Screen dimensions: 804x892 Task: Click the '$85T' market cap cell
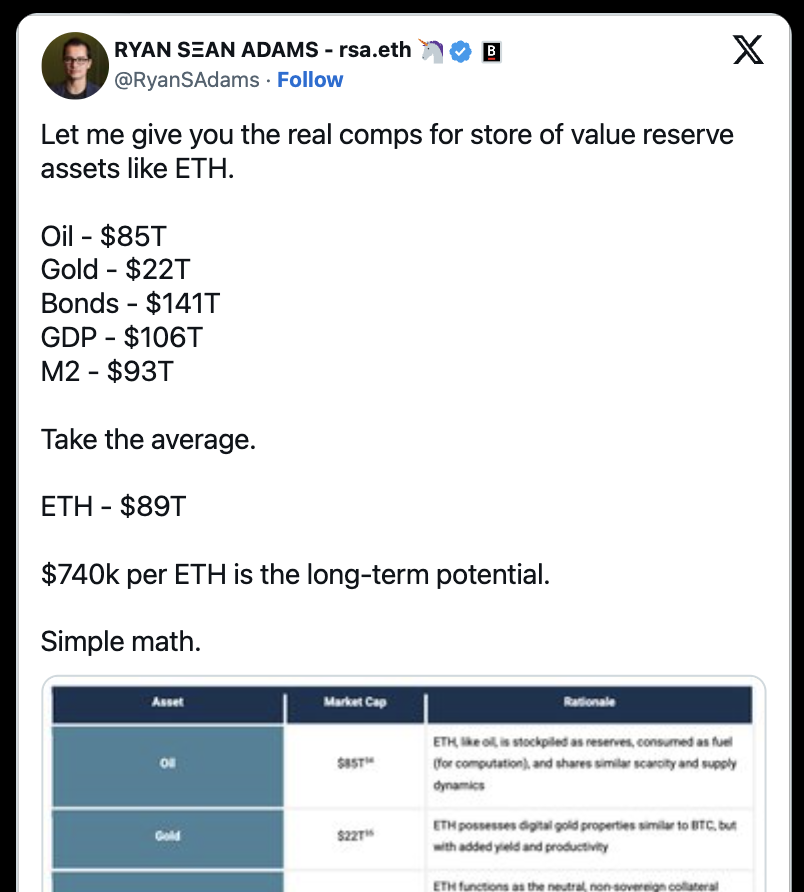coord(353,762)
